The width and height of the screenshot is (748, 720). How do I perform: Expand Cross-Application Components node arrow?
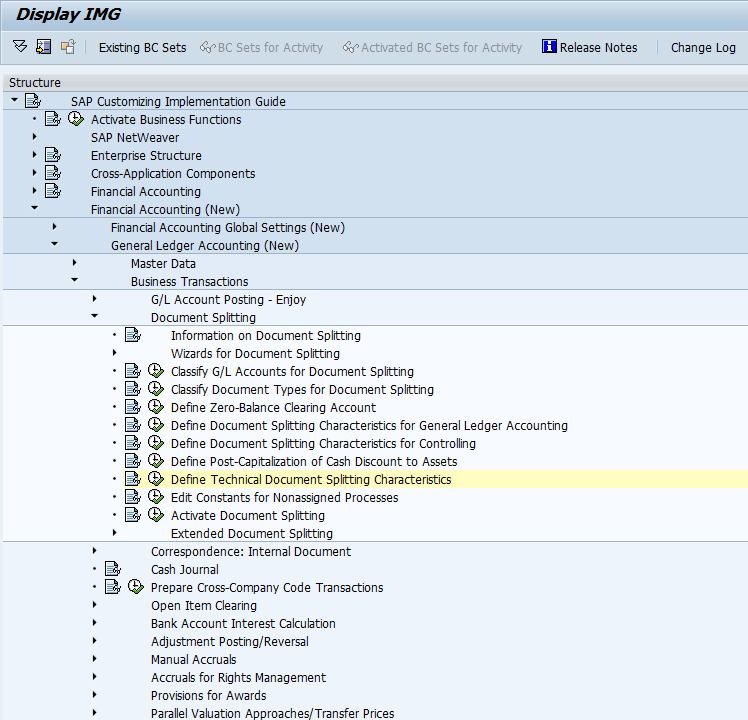[34, 173]
